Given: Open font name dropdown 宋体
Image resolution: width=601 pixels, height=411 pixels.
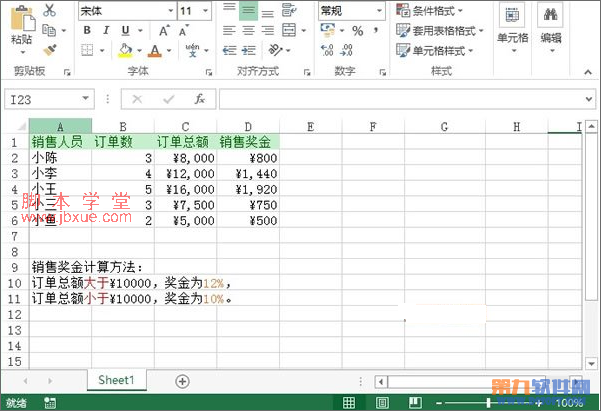Looking at the screenshot, I should 171,11.
